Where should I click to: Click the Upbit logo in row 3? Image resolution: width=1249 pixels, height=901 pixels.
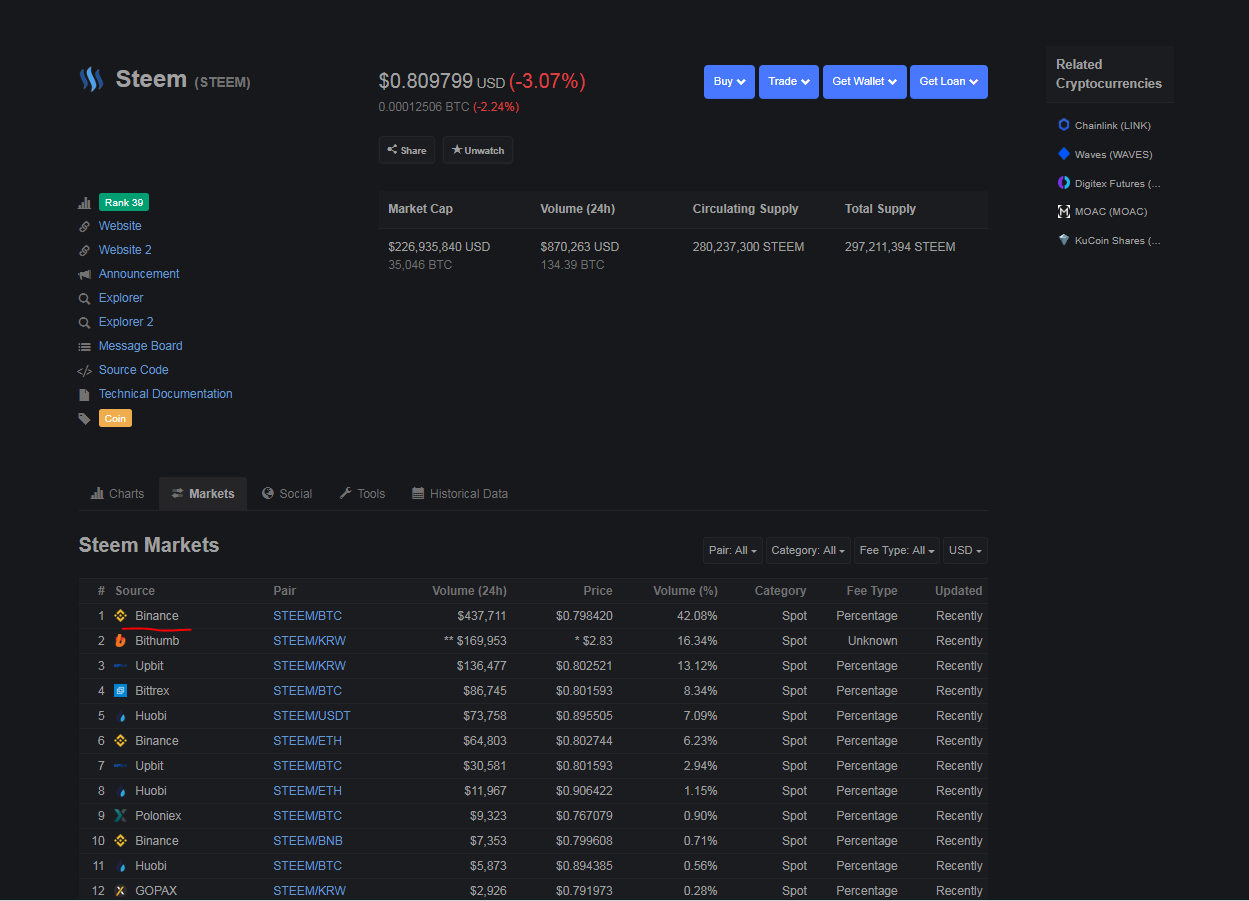pos(120,666)
